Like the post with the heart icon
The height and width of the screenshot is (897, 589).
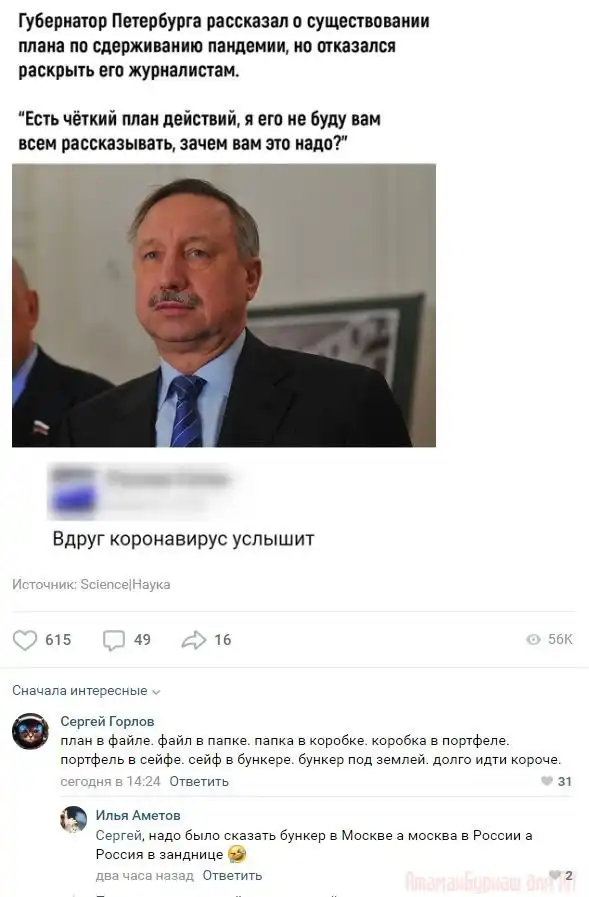25,640
